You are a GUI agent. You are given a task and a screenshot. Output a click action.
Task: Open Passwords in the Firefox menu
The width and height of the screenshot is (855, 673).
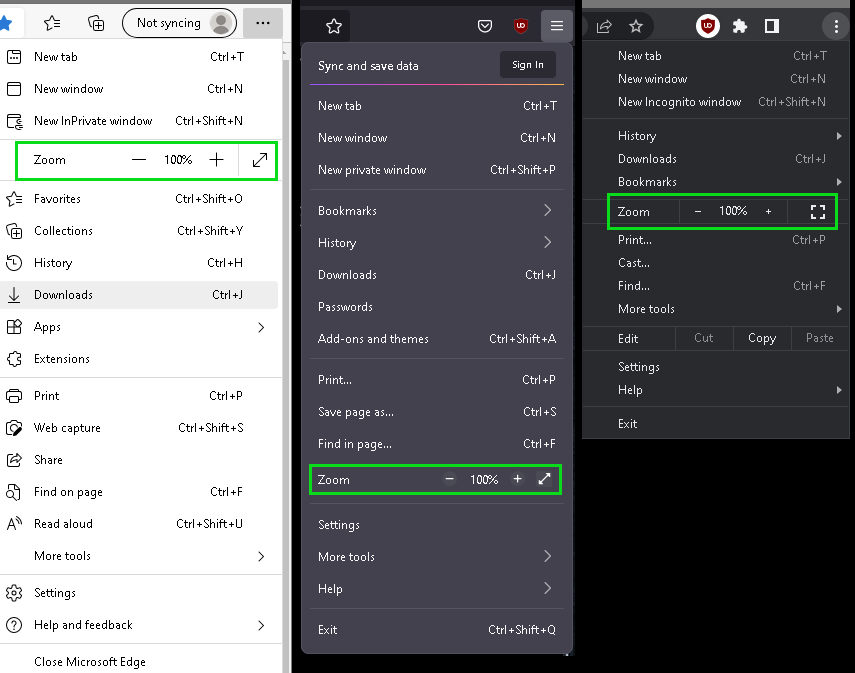pyautogui.click(x=436, y=307)
